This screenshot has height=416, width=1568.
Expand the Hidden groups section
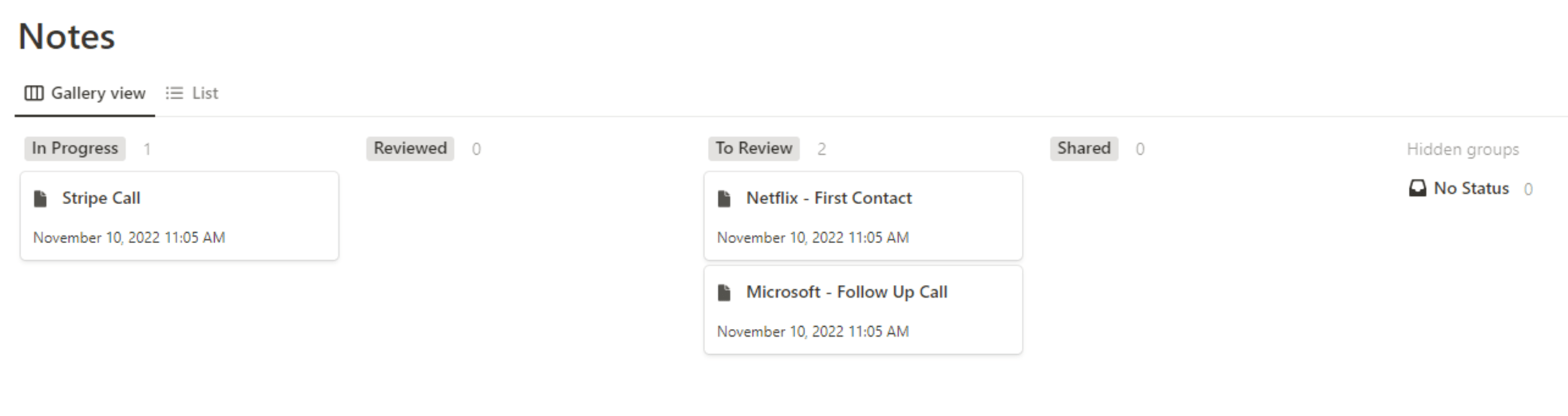coord(1463,149)
